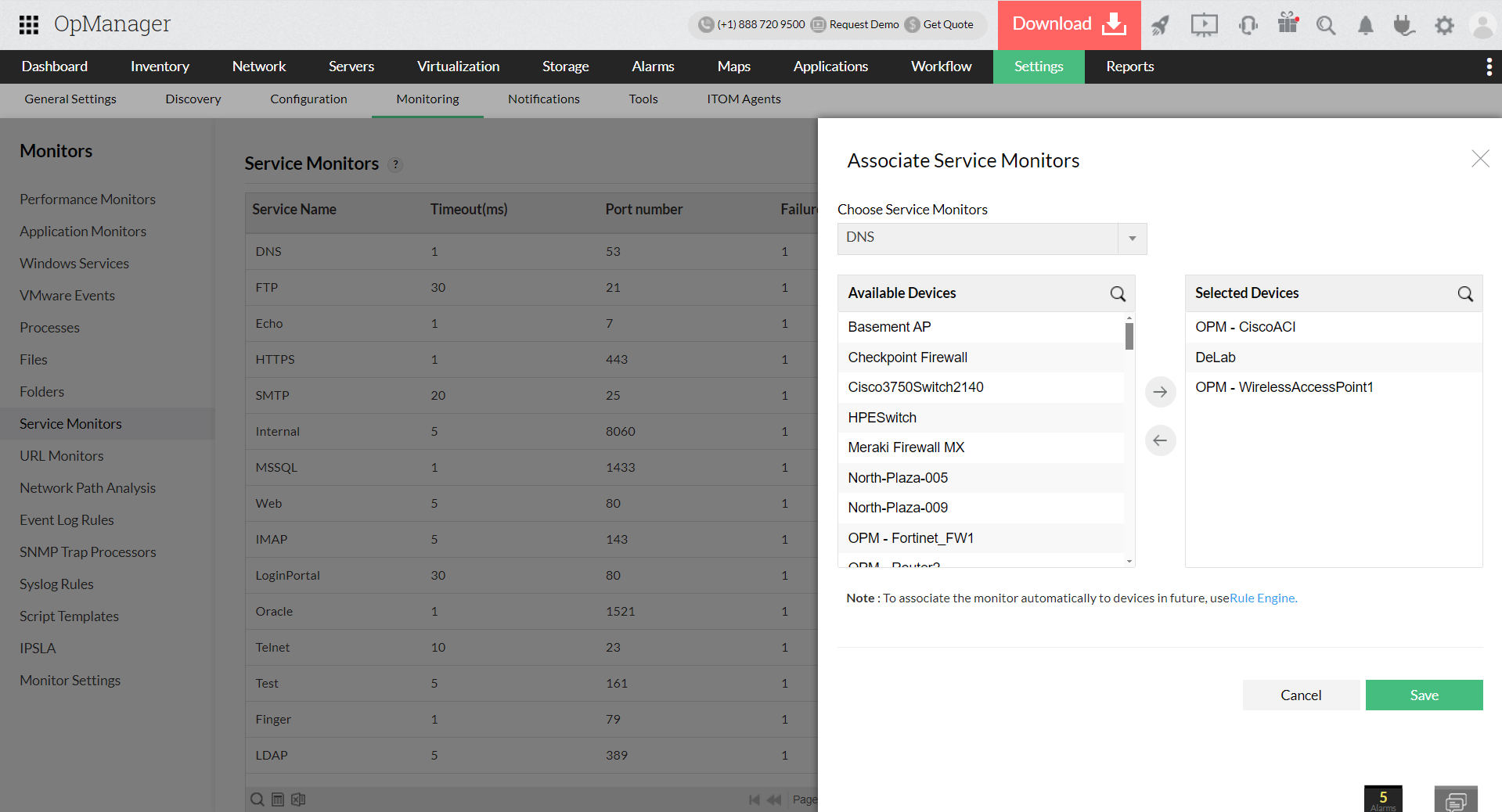Move selected device using right arrow button
The height and width of the screenshot is (812, 1502).
[1160, 392]
